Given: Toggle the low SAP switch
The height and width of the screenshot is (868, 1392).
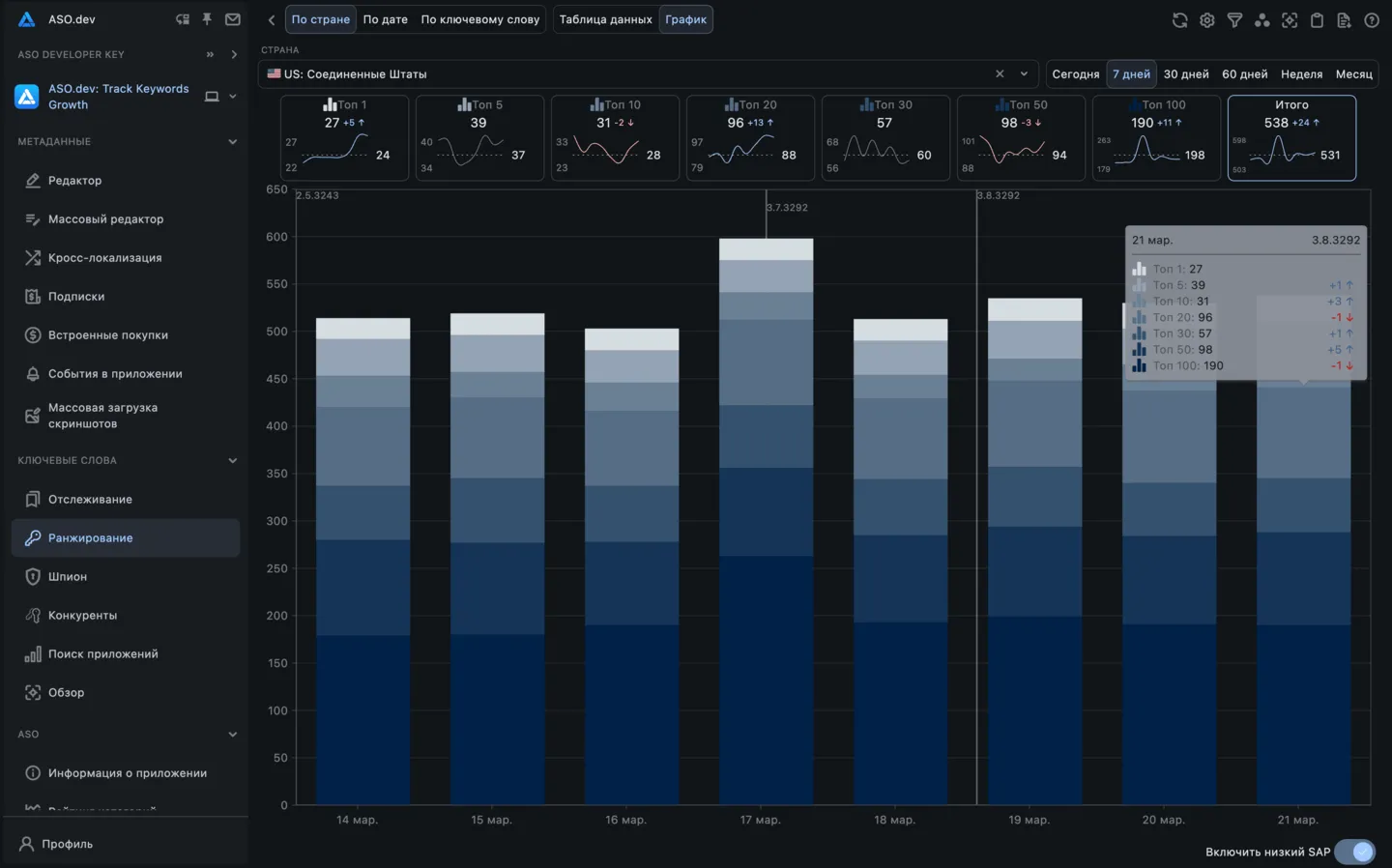Looking at the screenshot, I should tap(1354, 852).
